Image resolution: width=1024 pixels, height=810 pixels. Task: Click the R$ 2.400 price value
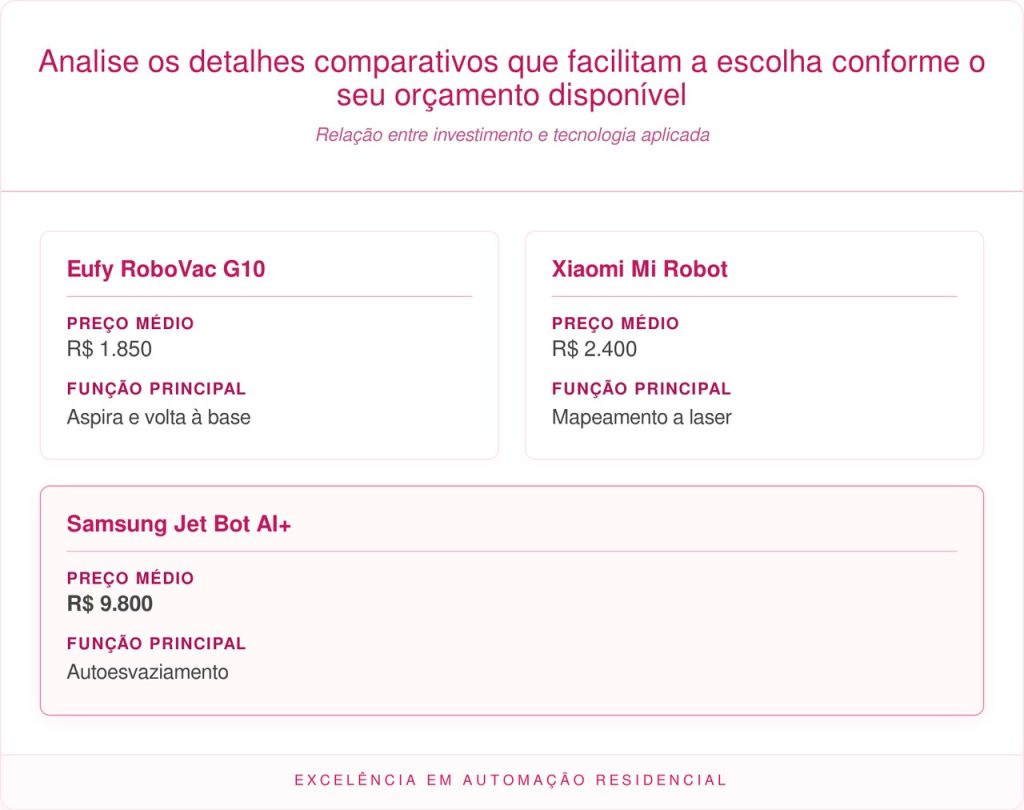pyautogui.click(x=594, y=349)
